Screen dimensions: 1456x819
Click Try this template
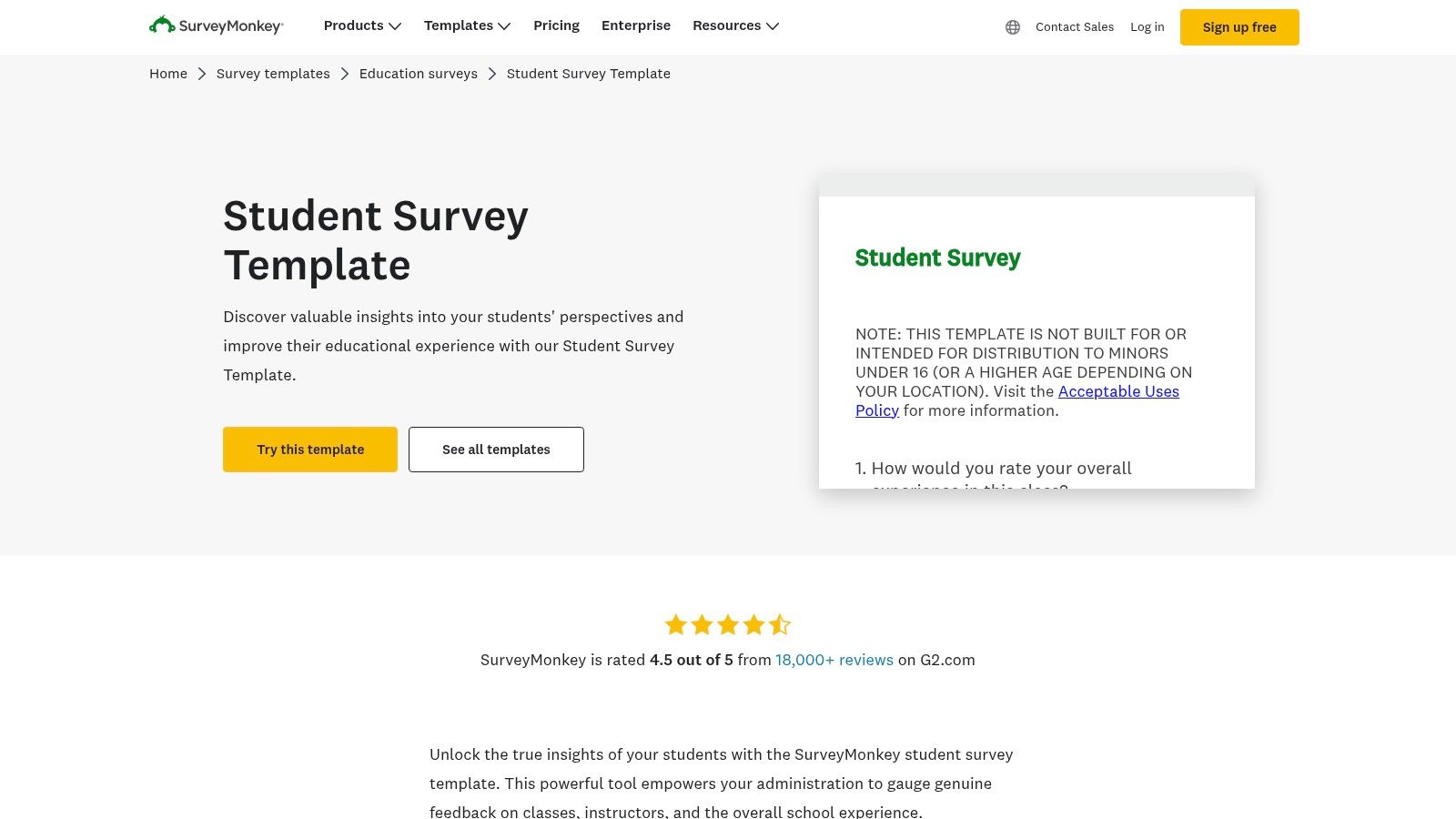click(x=309, y=449)
